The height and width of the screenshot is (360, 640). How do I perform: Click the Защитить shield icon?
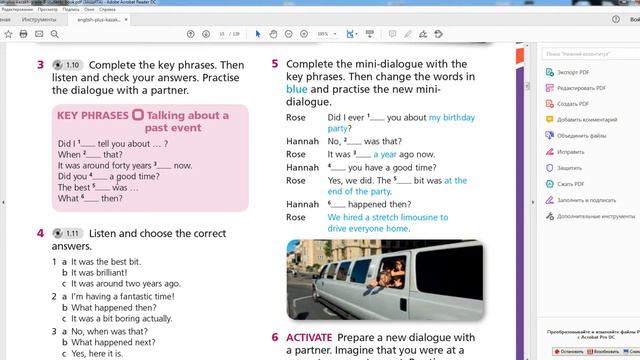pyautogui.click(x=549, y=168)
